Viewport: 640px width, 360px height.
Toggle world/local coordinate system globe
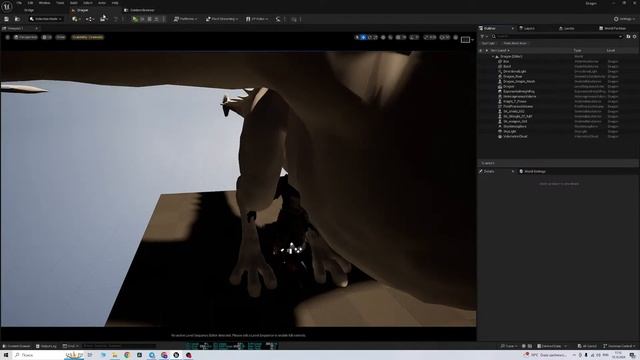(x=383, y=37)
